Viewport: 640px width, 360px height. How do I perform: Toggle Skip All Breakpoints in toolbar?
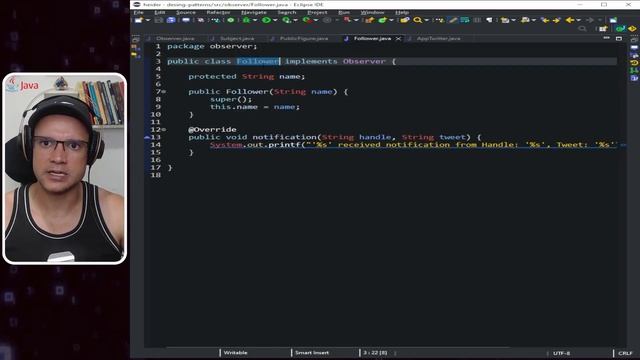(200, 20)
